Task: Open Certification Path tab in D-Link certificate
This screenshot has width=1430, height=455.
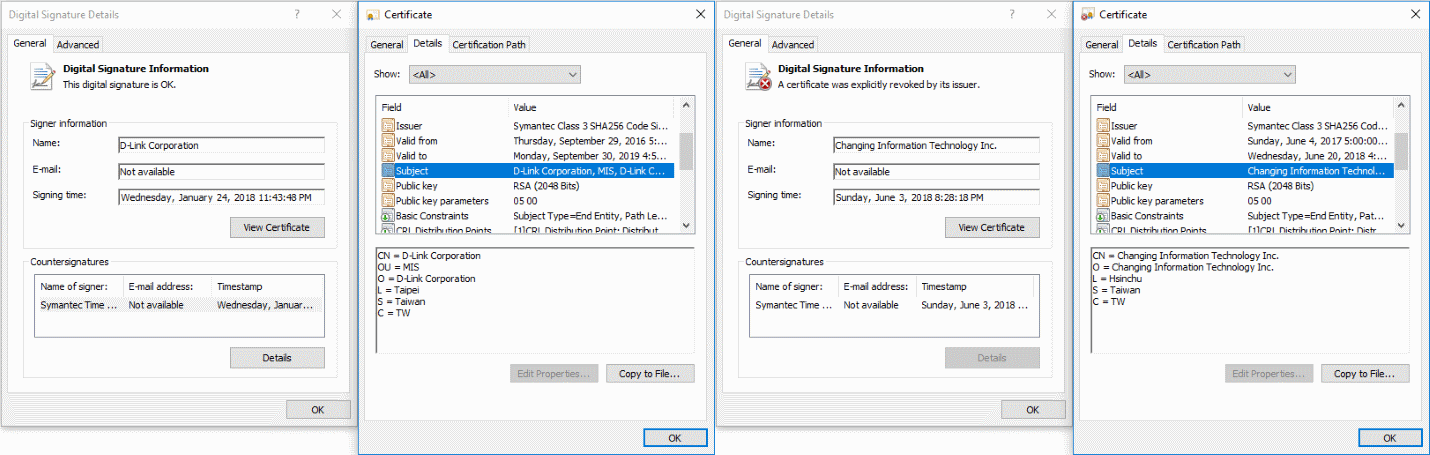Action: click(x=488, y=44)
